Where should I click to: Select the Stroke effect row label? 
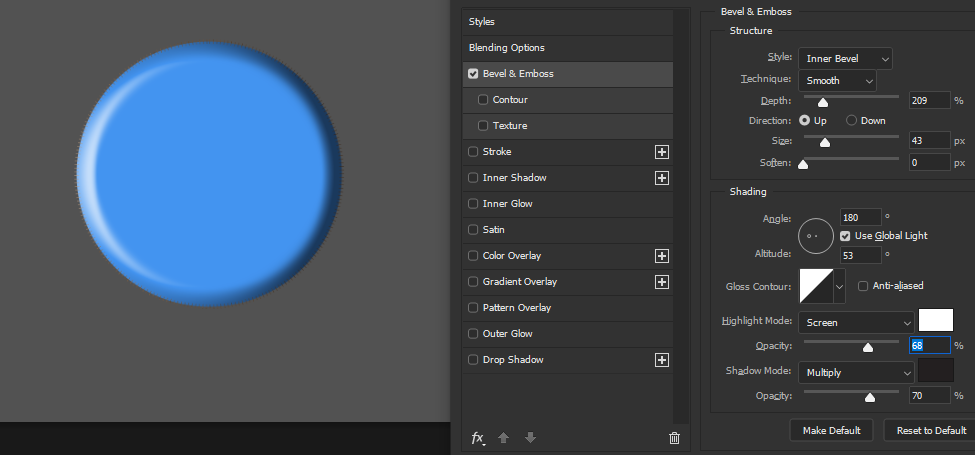pyautogui.click(x=497, y=152)
